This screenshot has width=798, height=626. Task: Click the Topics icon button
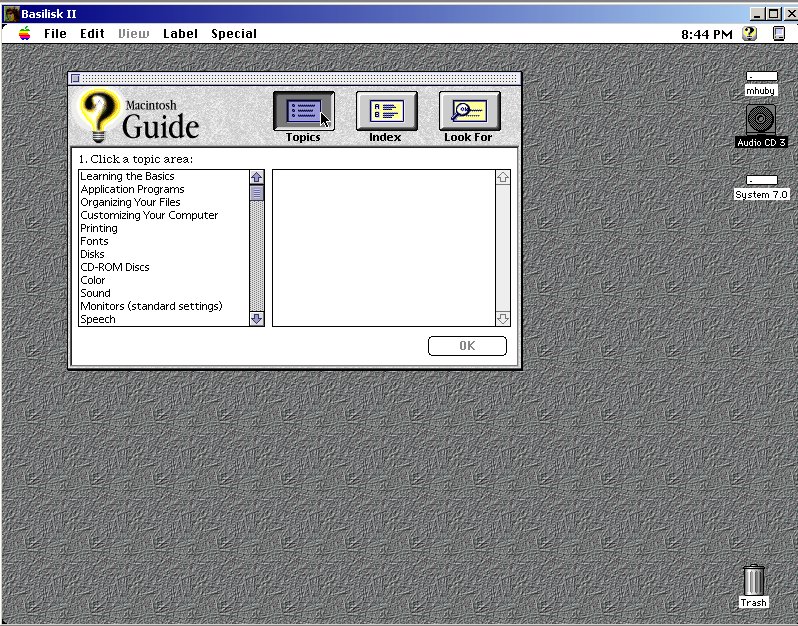pos(303,111)
